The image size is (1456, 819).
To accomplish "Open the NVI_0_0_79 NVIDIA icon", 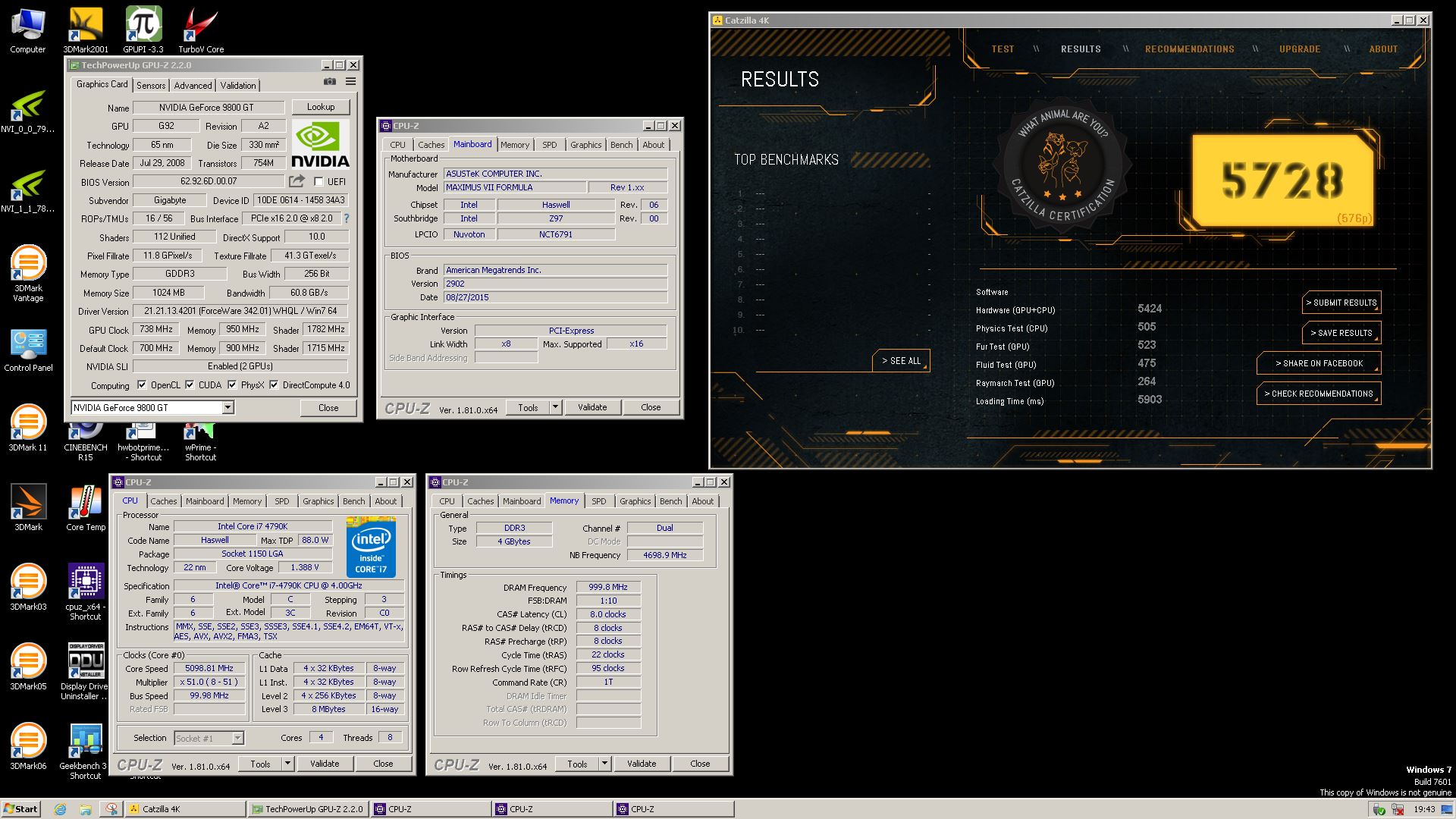I will click(x=28, y=111).
